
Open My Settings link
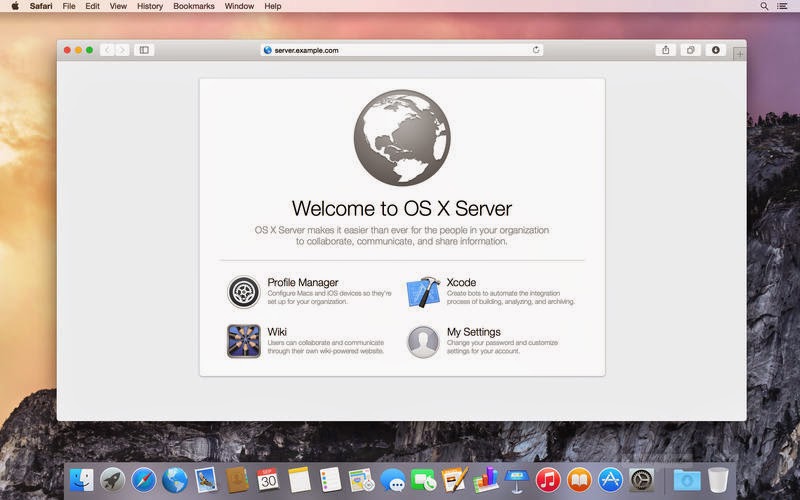pos(473,332)
